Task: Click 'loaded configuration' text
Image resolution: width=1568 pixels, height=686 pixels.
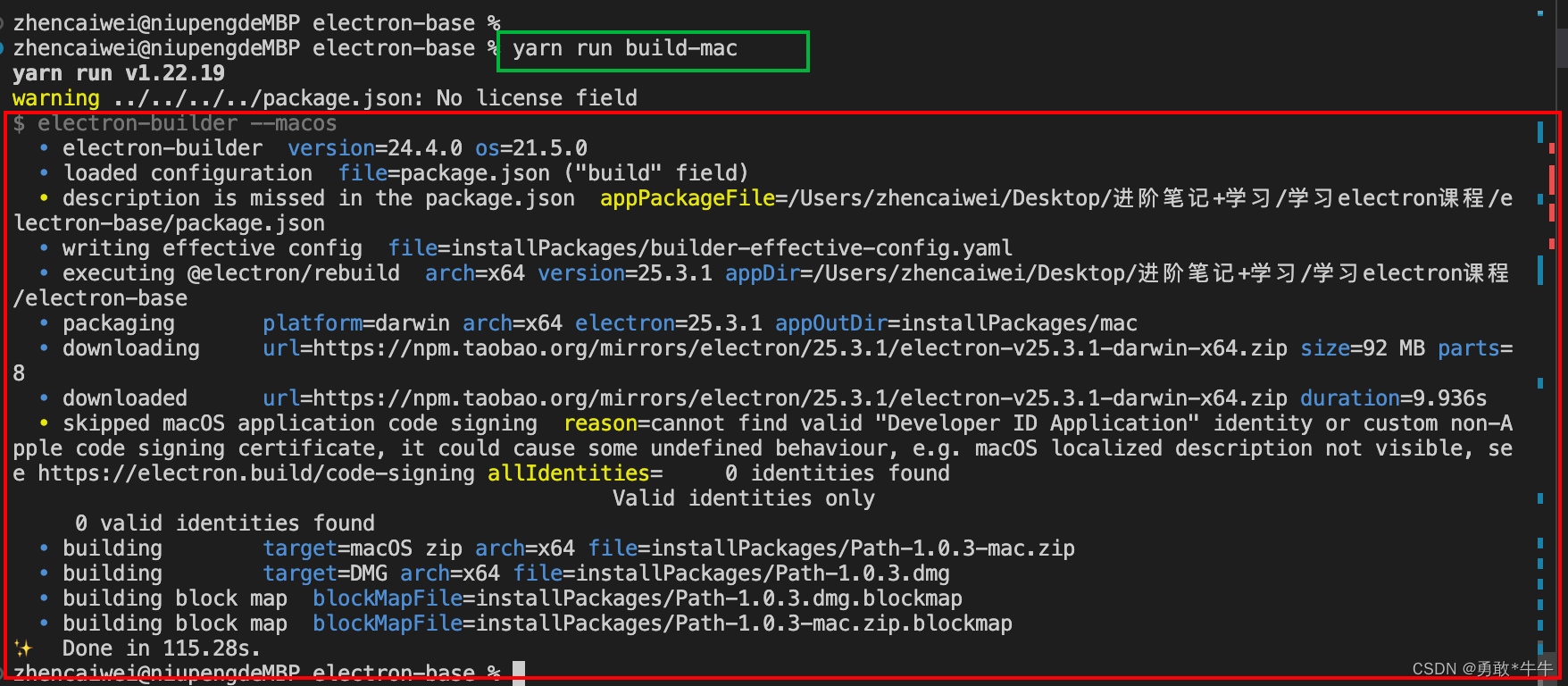Action: 188,173
